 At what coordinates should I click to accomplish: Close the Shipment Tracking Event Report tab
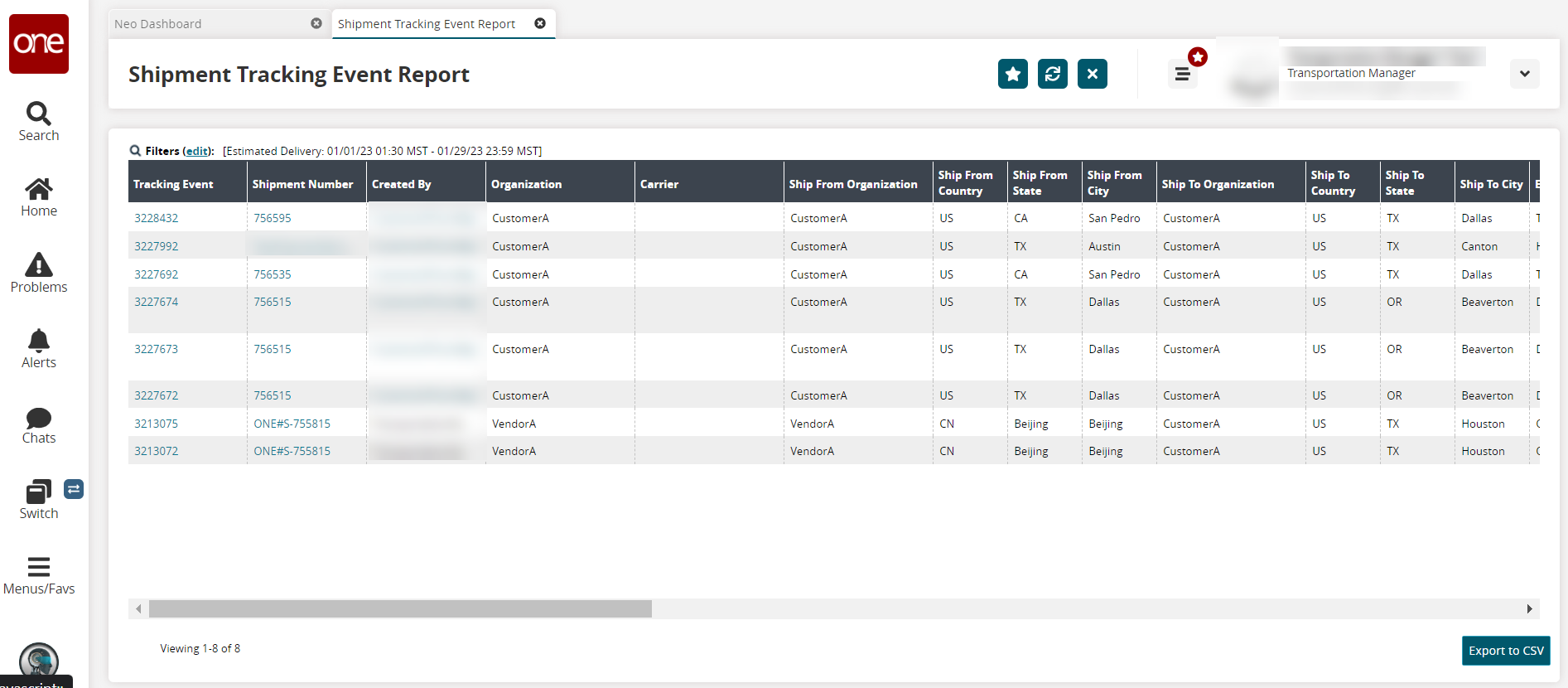(540, 23)
